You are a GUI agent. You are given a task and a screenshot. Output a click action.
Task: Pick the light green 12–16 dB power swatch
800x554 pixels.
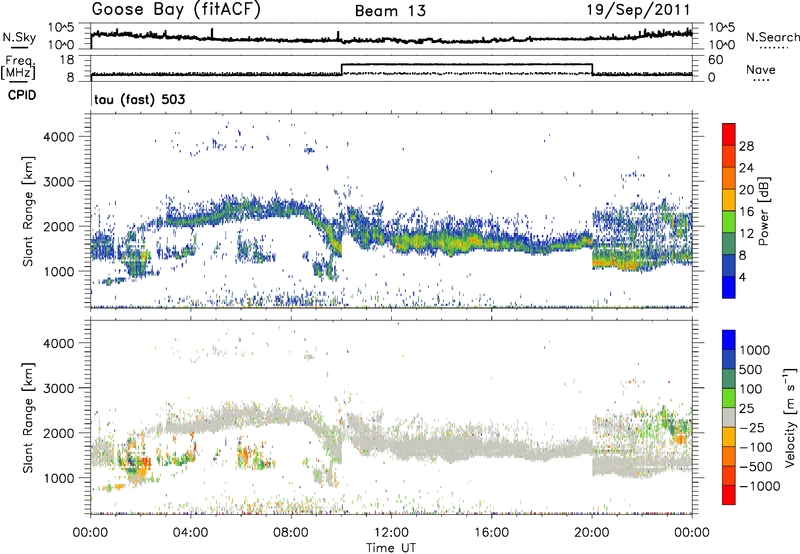729,222
